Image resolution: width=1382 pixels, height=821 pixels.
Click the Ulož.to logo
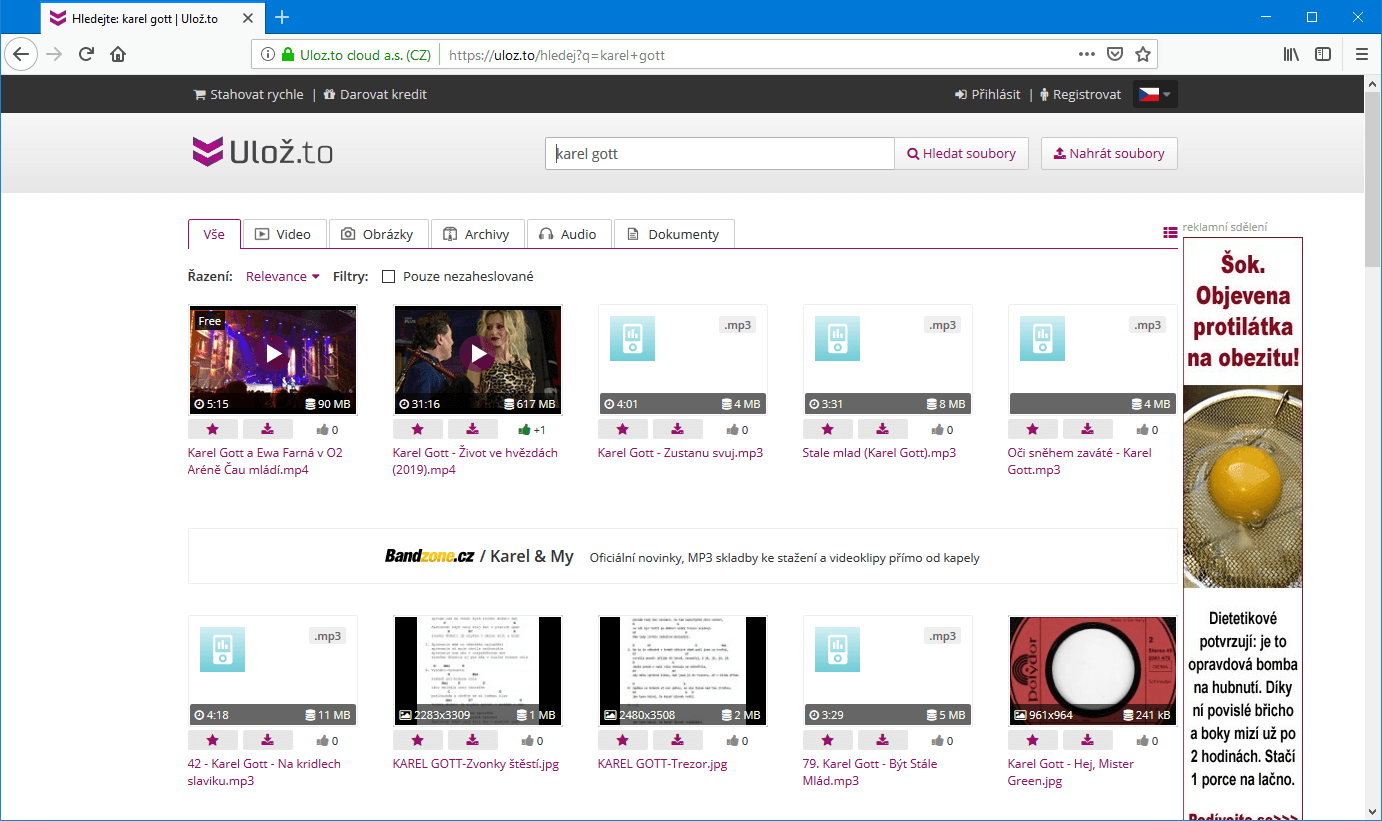point(263,152)
